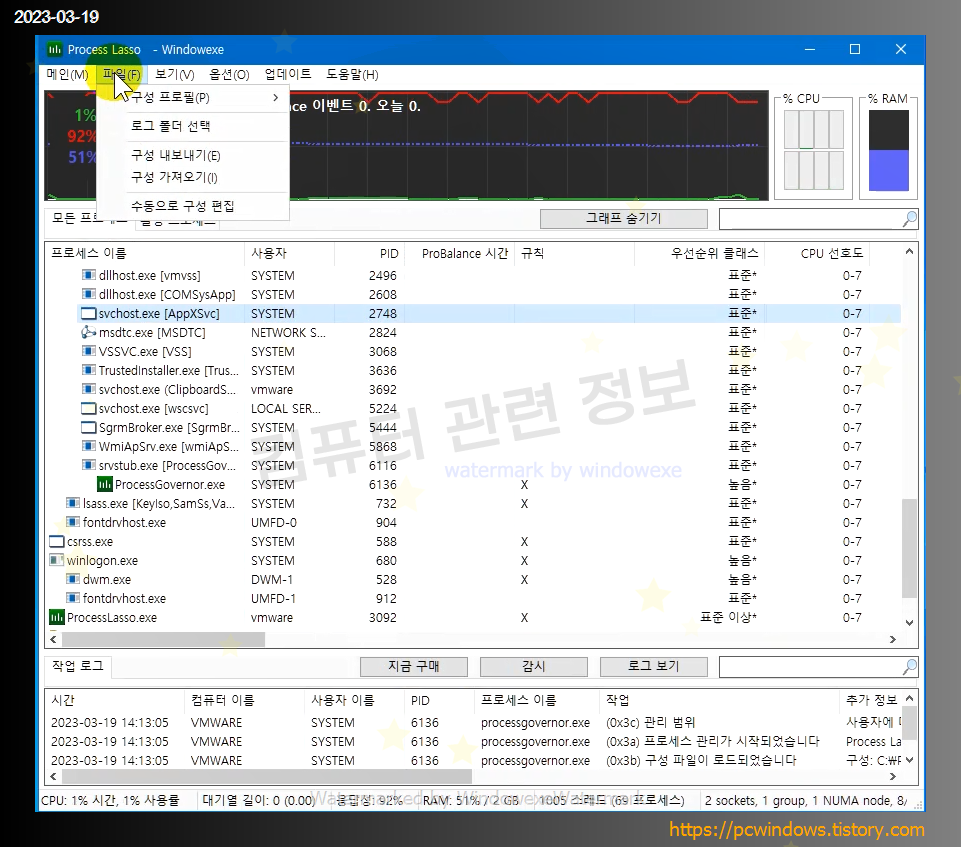Click the icon beside dllhost.exe [vmvss]
The height and width of the screenshot is (847, 961).
(x=89, y=275)
